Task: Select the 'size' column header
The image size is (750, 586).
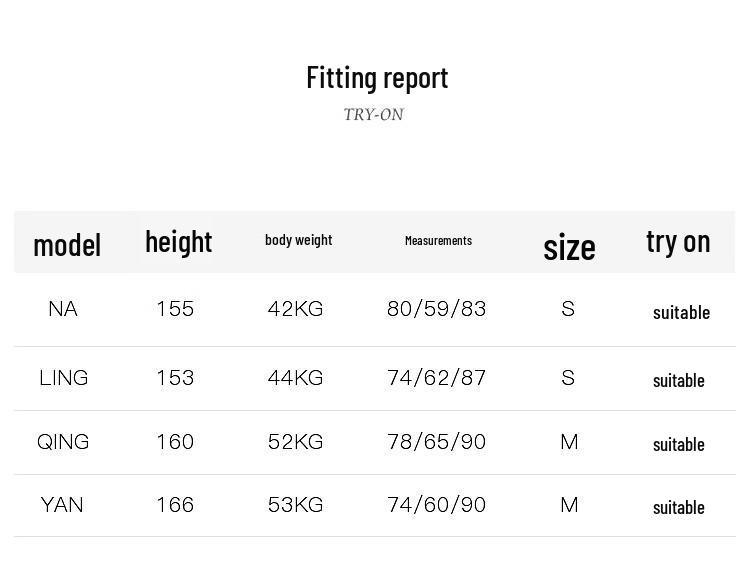Action: 569,246
